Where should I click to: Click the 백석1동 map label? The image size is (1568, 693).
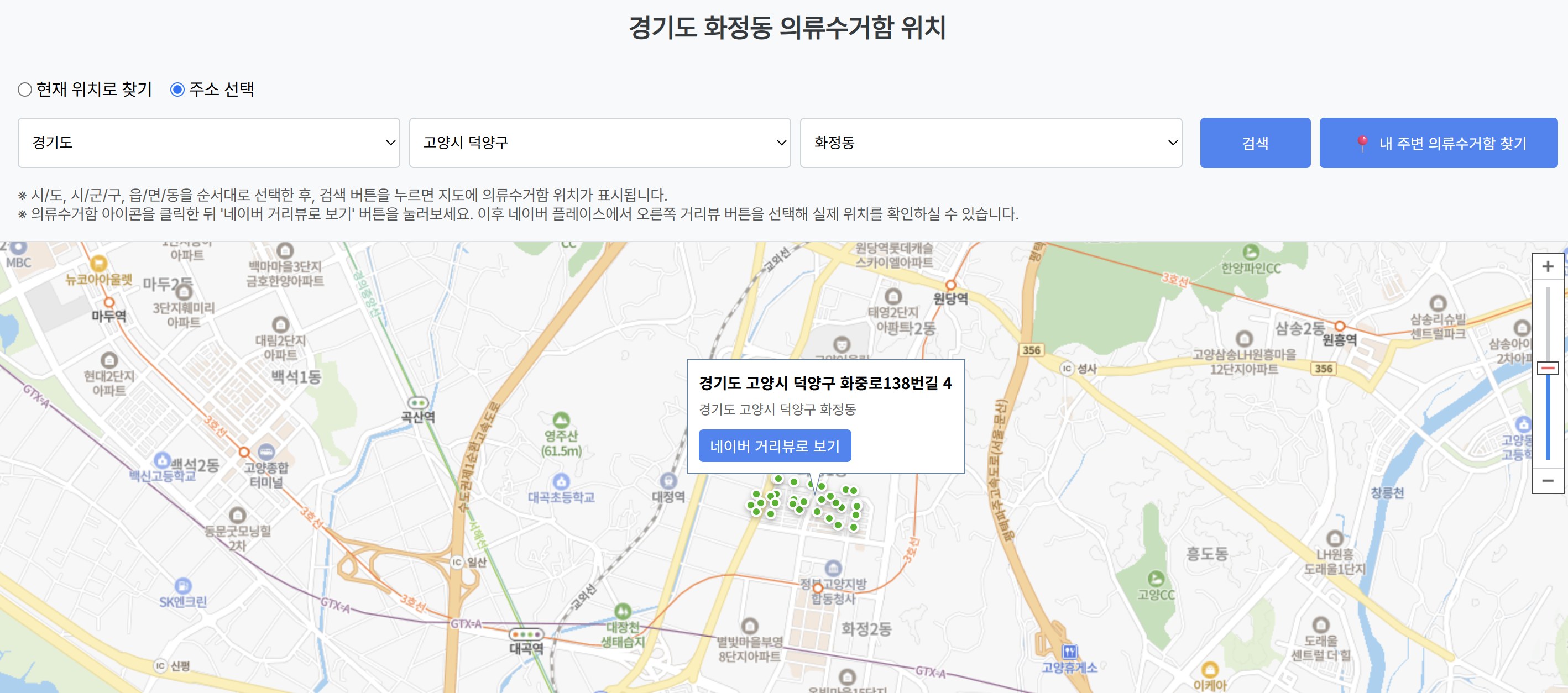[x=296, y=376]
